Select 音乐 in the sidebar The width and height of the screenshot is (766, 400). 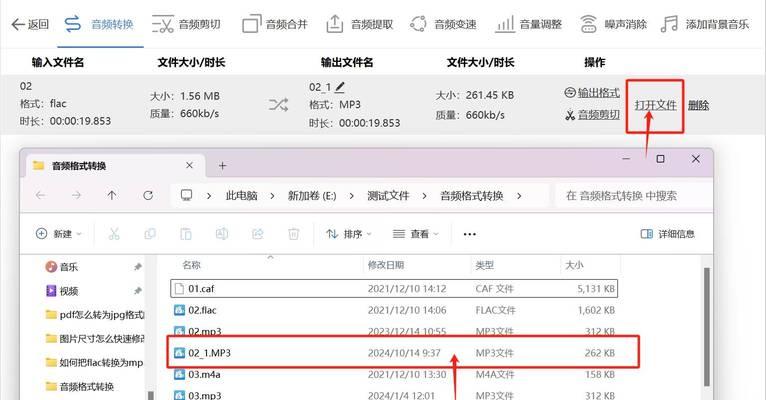(x=68, y=267)
